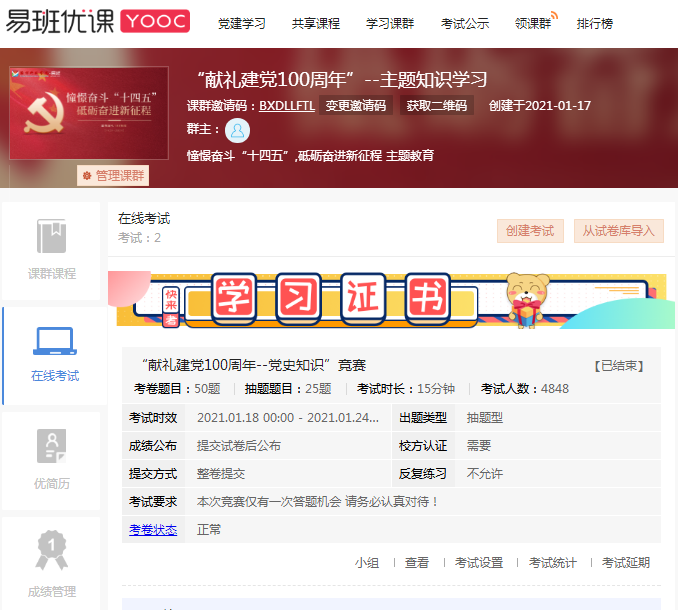Screen dimensions: 678x610
Task: Click the 管理课群 gear button
Action: [113, 176]
